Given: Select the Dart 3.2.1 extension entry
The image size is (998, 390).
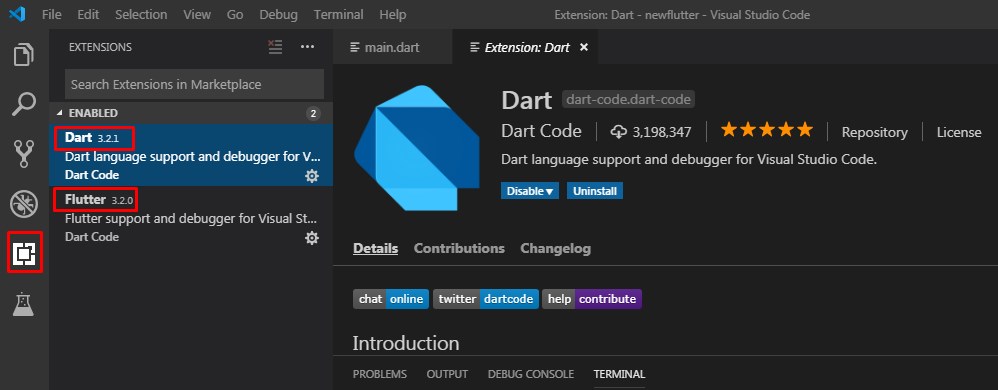Looking at the screenshot, I should pos(191,155).
